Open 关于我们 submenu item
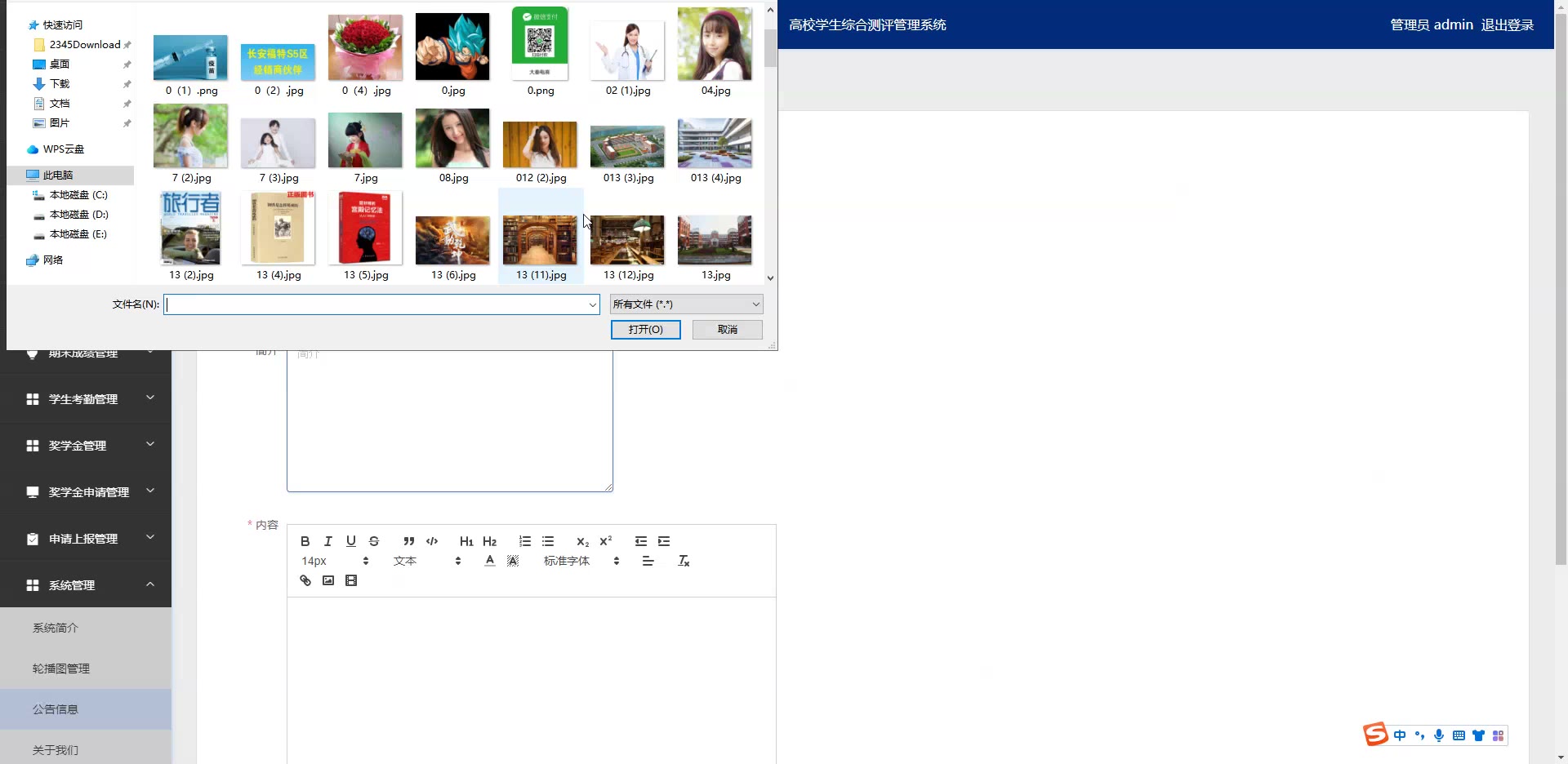Screen dimensions: 1568x764 pyautogui.click(x=86, y=749)
